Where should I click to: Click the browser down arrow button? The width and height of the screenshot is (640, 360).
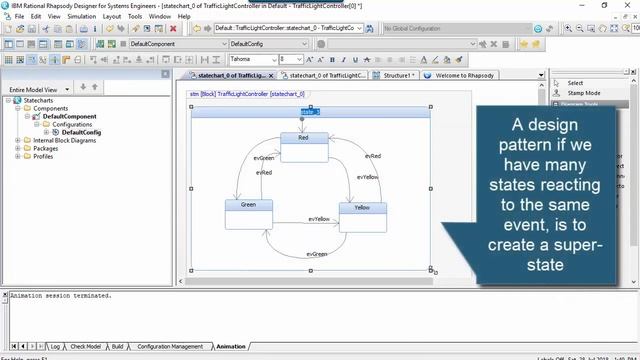click(x=83, y=87)
